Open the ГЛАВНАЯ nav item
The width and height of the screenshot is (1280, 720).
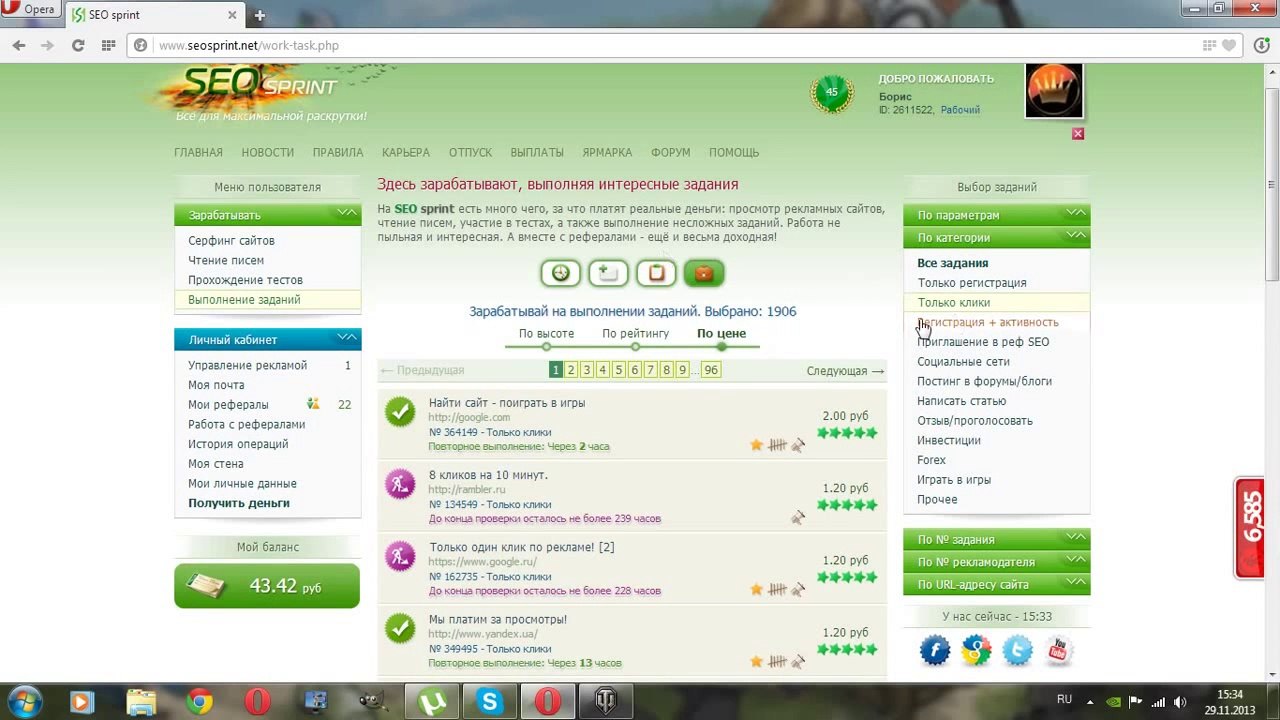tap(198, 152)
